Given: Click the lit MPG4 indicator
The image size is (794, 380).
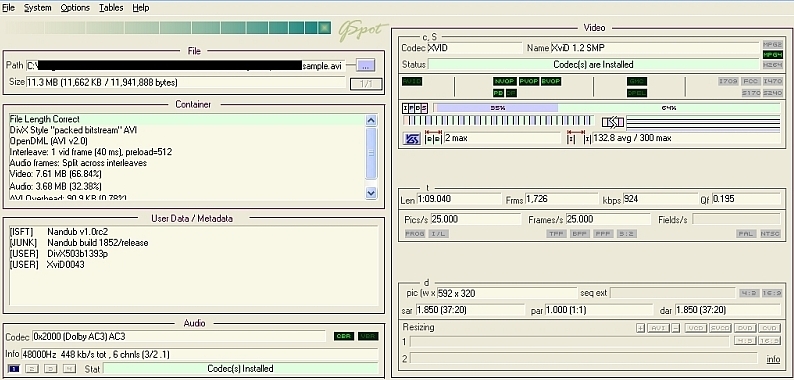Looking at the screenshot, I should (773, 55).
